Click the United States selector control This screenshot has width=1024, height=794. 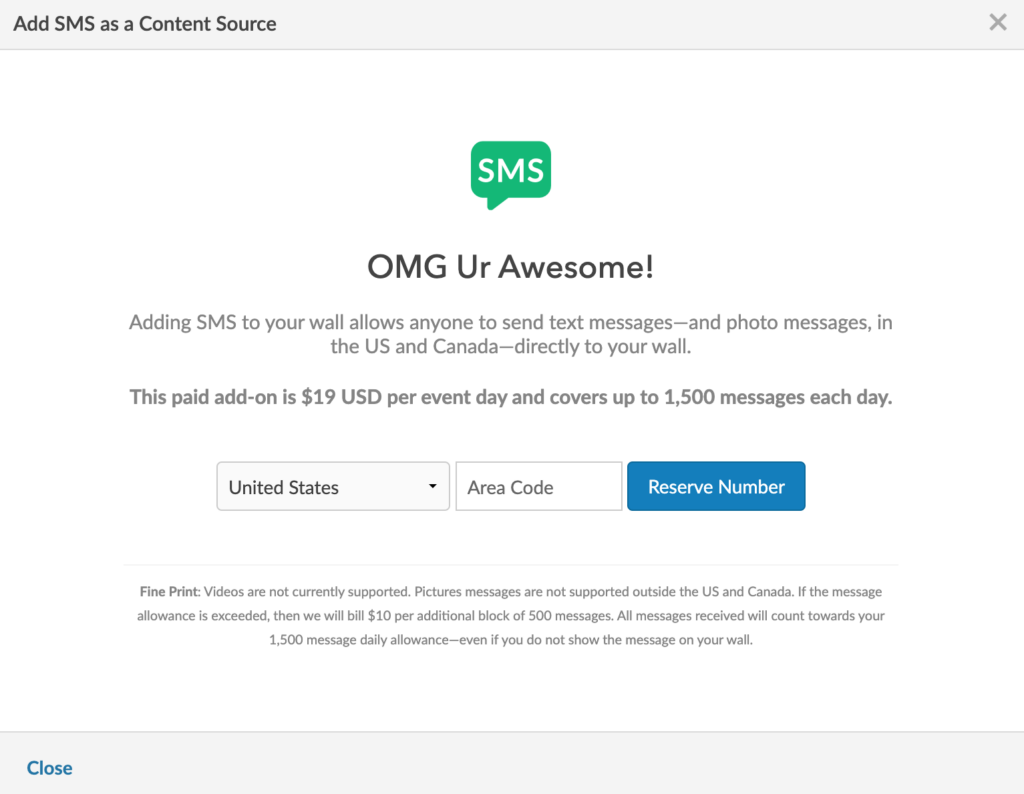pyautogui.click(x=332, y=486)
